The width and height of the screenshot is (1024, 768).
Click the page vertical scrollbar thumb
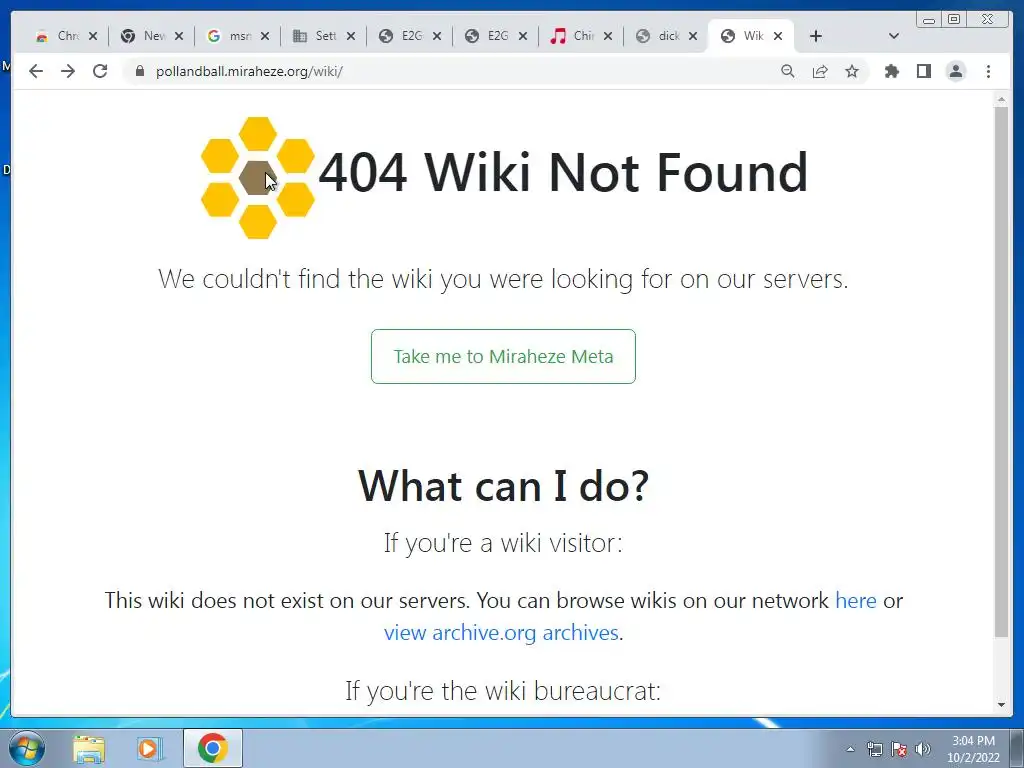(1001, 372)
